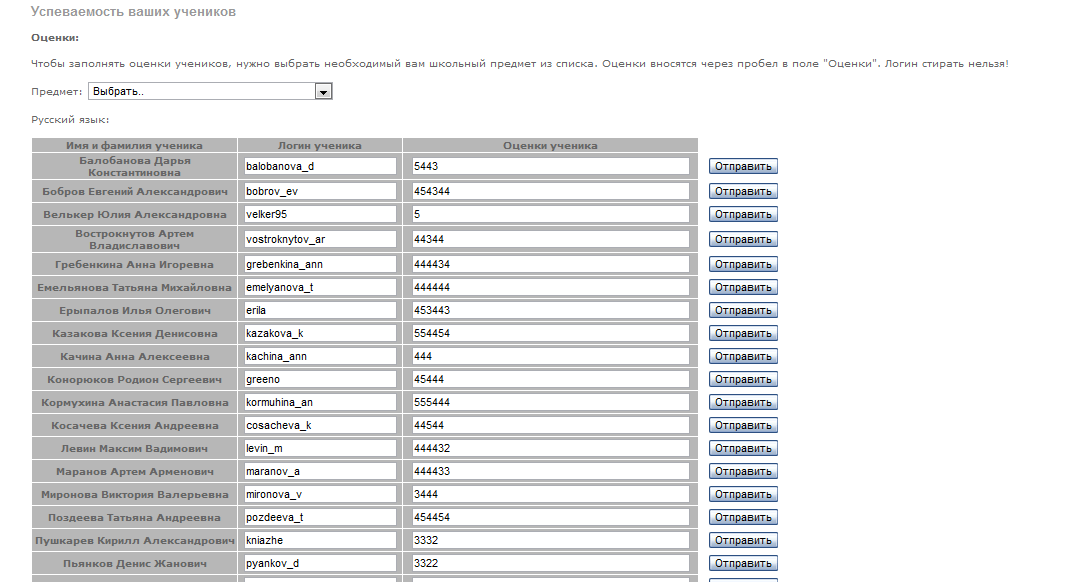The width and height of the screenshot is (1067, 582).
Task: Send grades for Гребенкина Анна Игоревна
Action: pos(743,264)
